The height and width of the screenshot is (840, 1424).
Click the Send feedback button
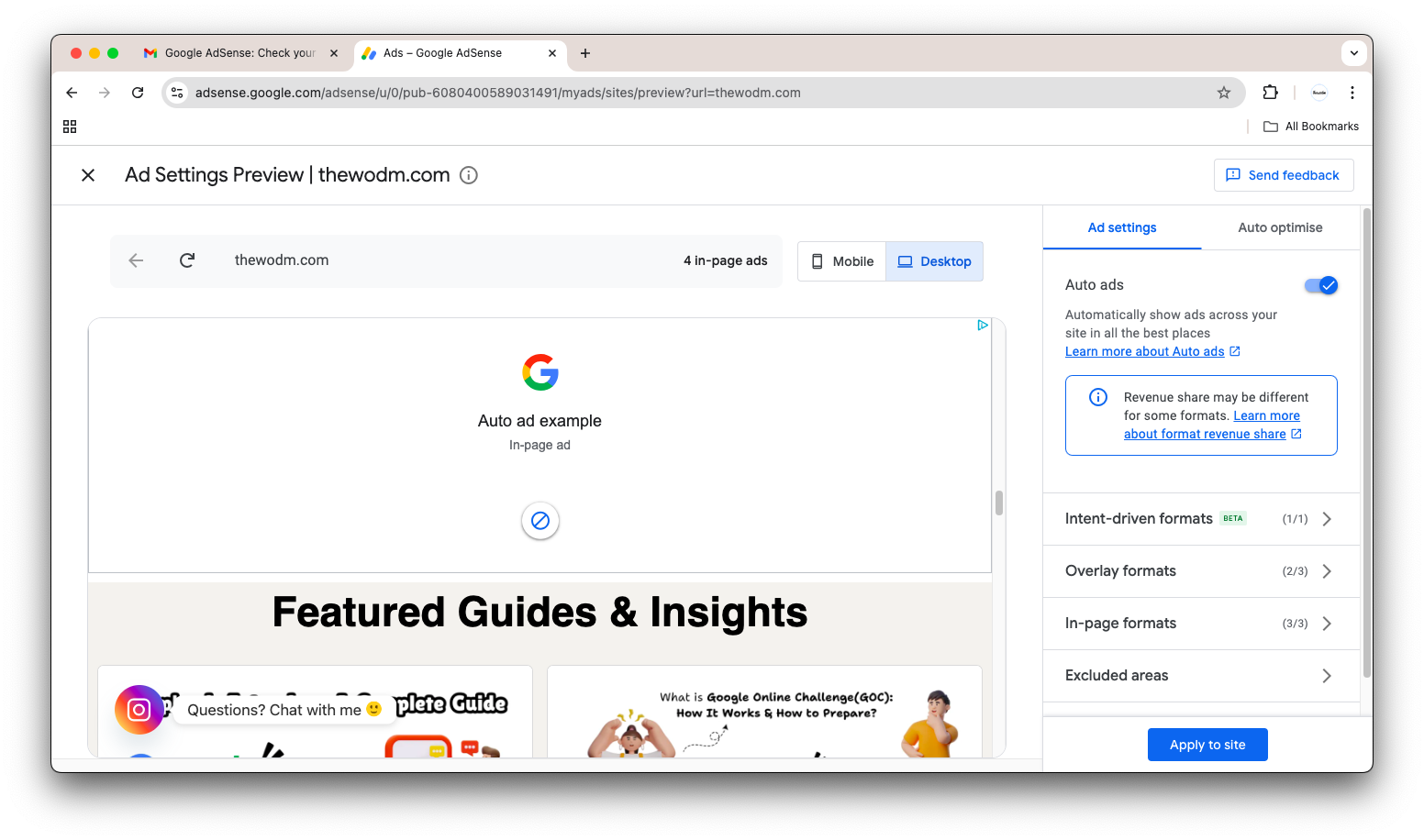coord(1284,175)
